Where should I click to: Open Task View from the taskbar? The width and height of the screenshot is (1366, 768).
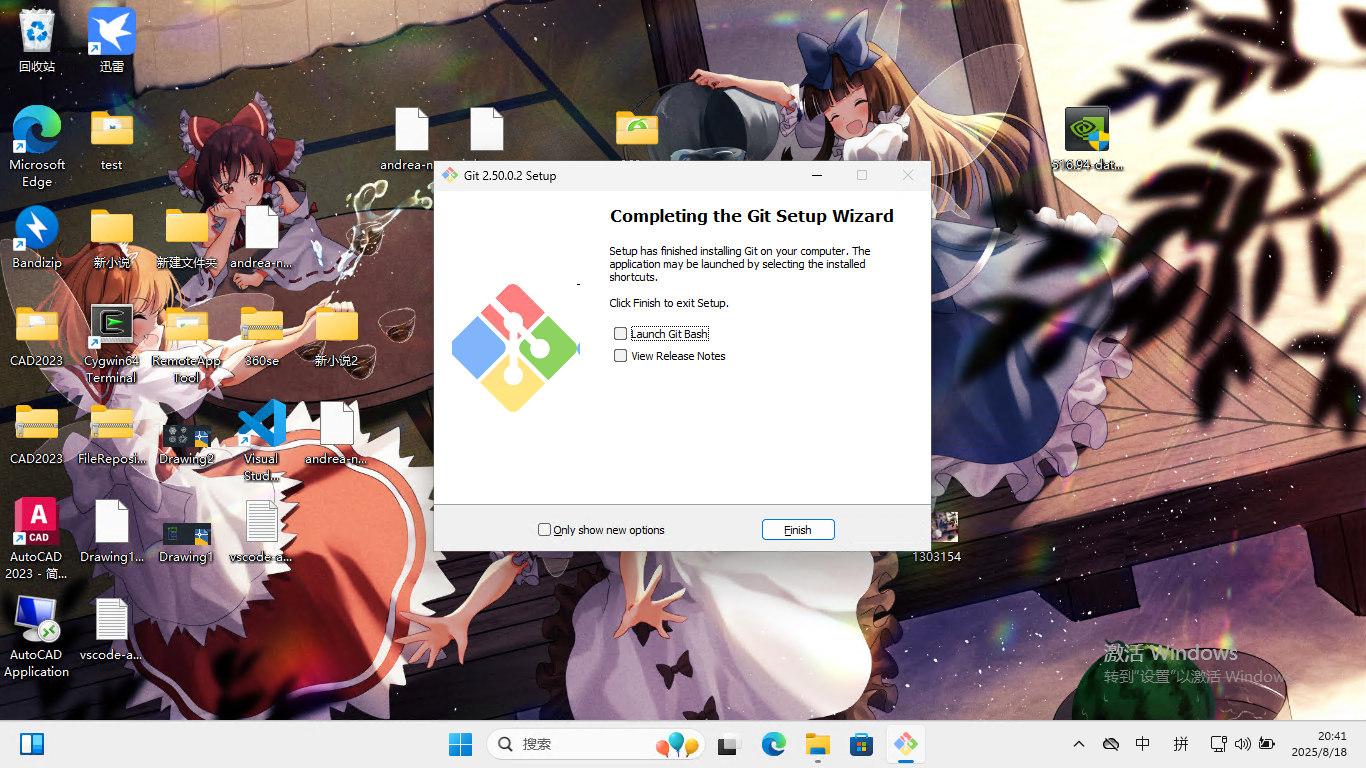[728, 744]
